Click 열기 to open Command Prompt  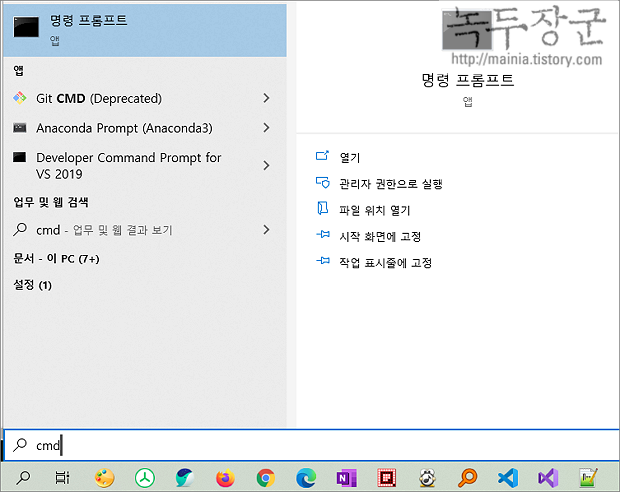click(x=350, y=158)
